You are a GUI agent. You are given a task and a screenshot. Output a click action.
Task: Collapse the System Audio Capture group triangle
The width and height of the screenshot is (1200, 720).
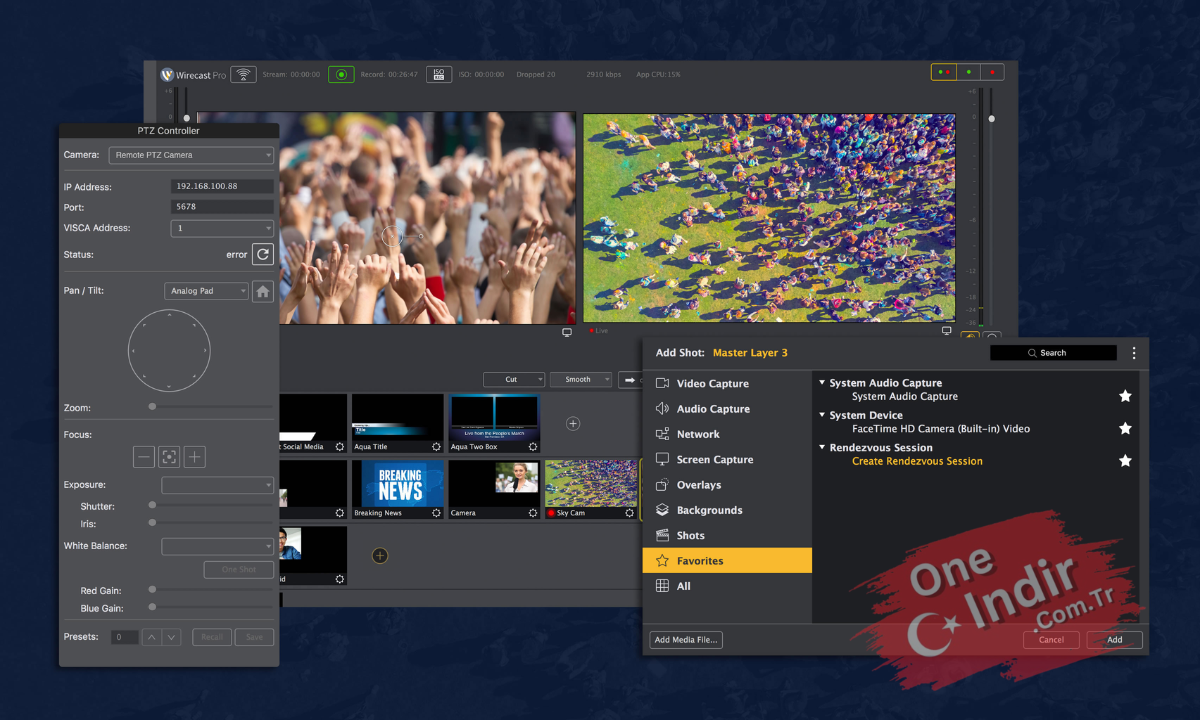pos(822,383)
